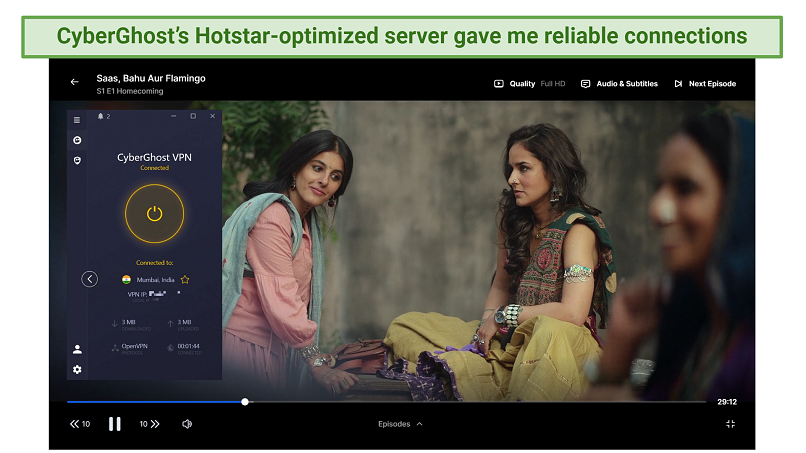The width and height of the screenshot is (806, 453).
Task: Open Audio & Subtitles options
Action: 619,84
